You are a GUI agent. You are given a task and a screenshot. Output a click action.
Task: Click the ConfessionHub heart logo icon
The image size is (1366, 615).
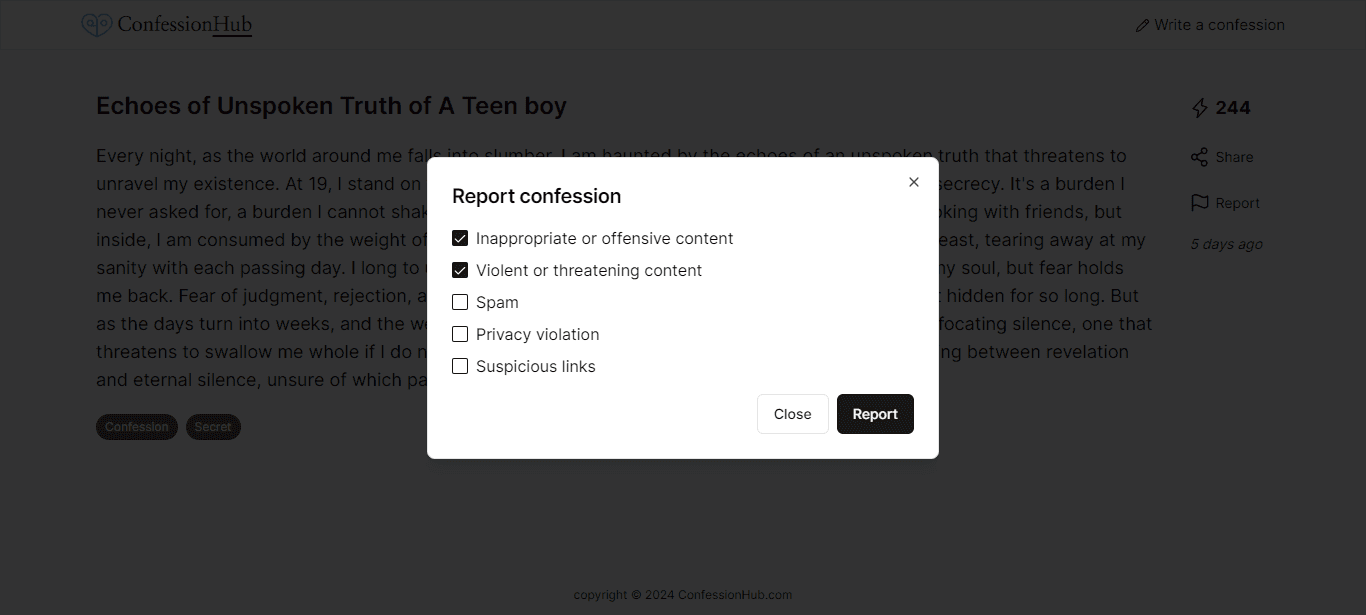coord(96,25)
